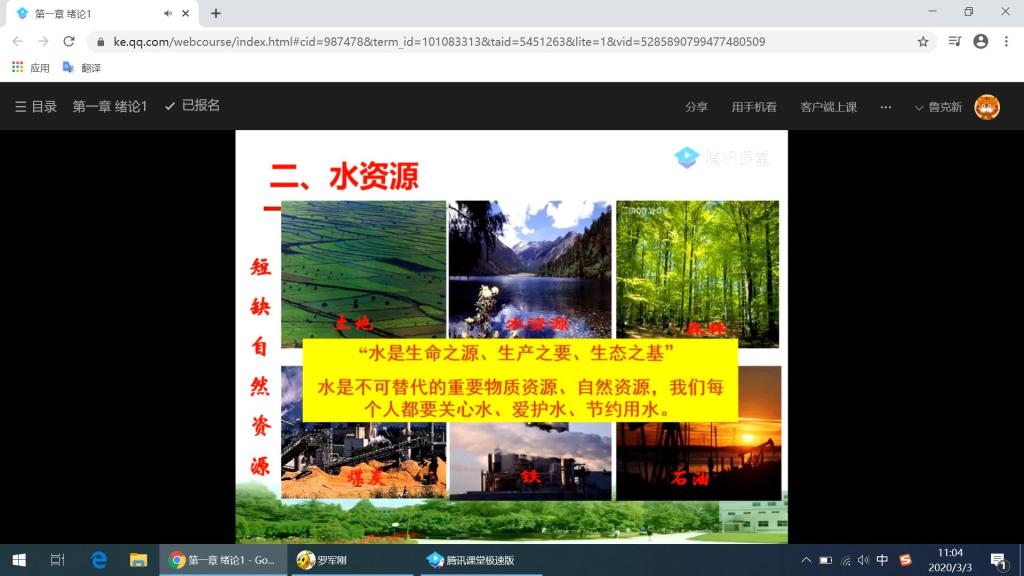Click the 分享 share button
1024x576 pixels.
[696, 107]
